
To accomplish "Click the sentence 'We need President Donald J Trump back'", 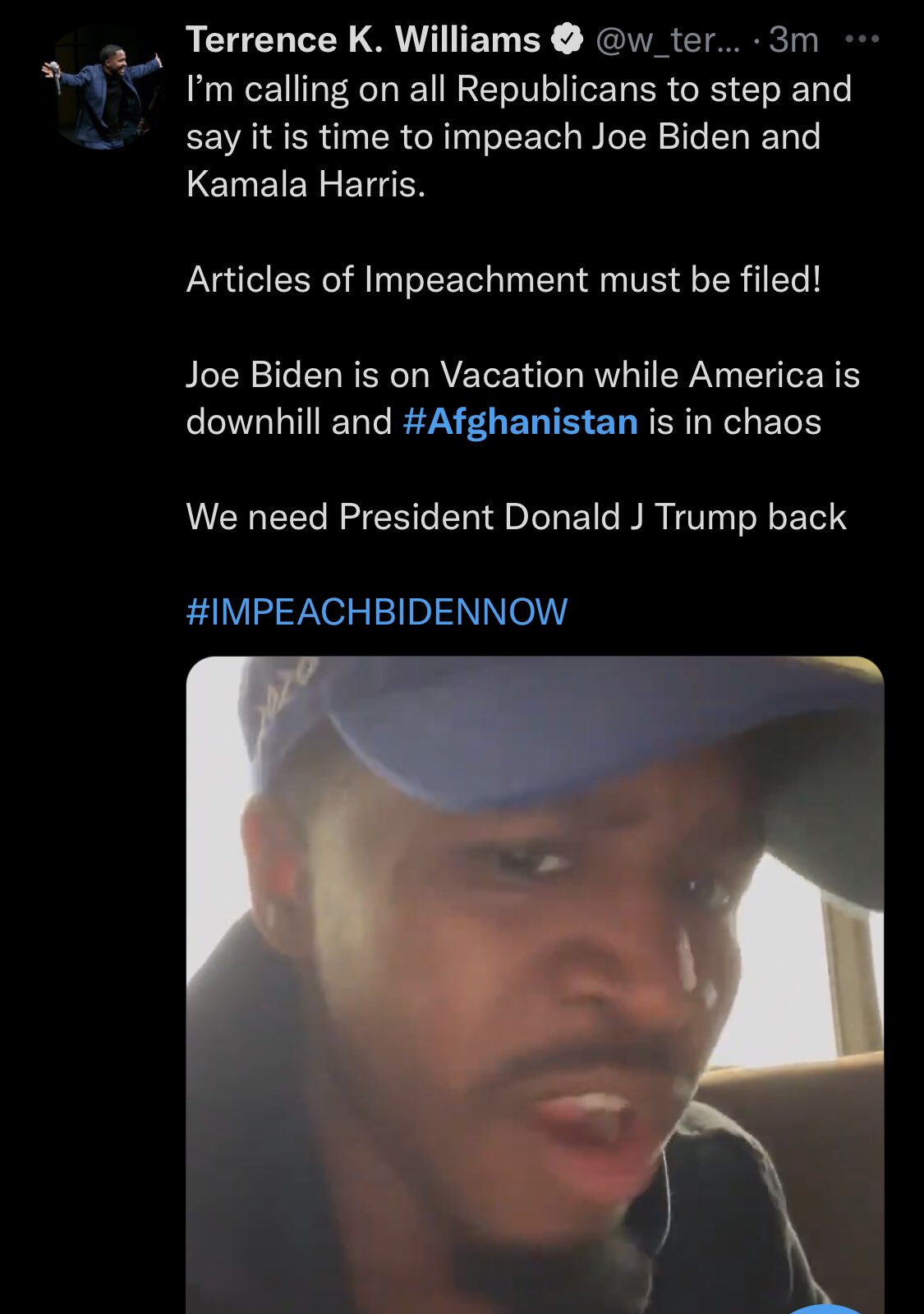I will [x=517, y=517].
